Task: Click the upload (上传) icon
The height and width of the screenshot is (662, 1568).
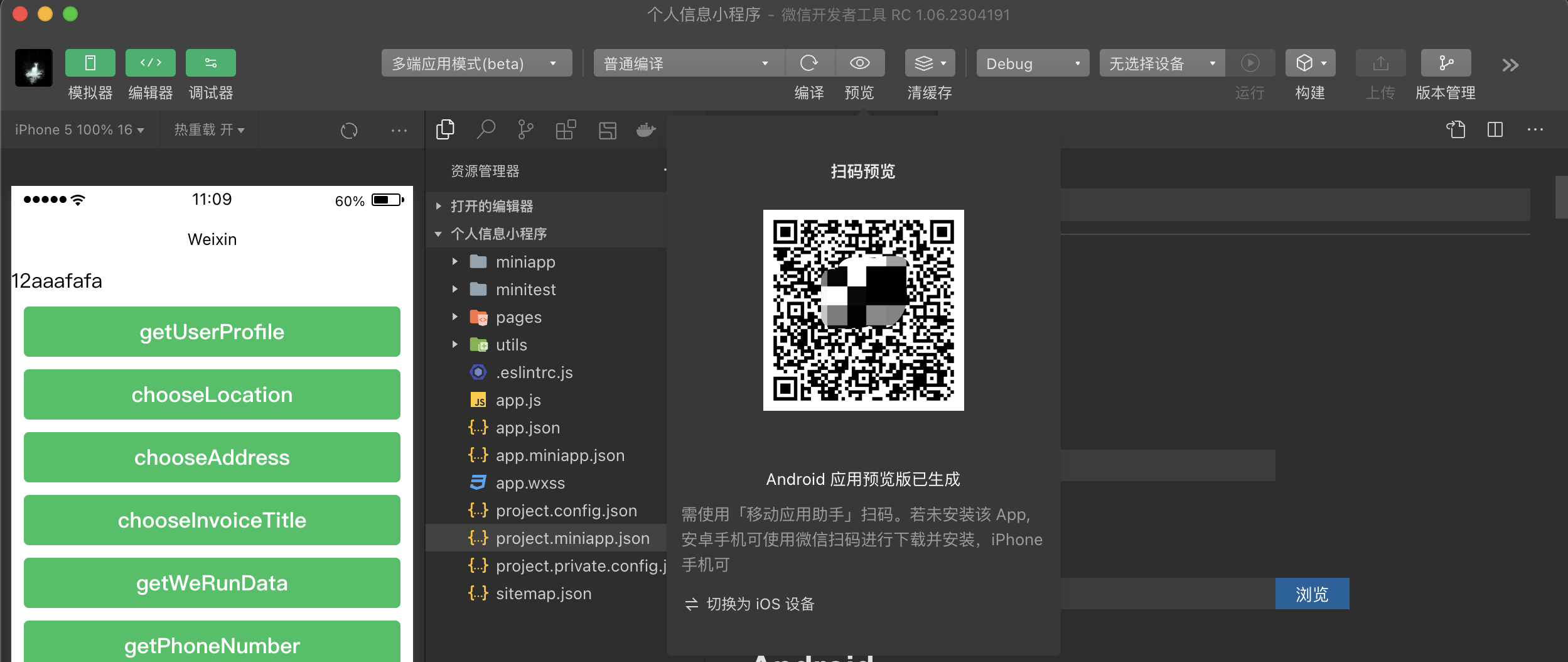Action: (1380, 63)
